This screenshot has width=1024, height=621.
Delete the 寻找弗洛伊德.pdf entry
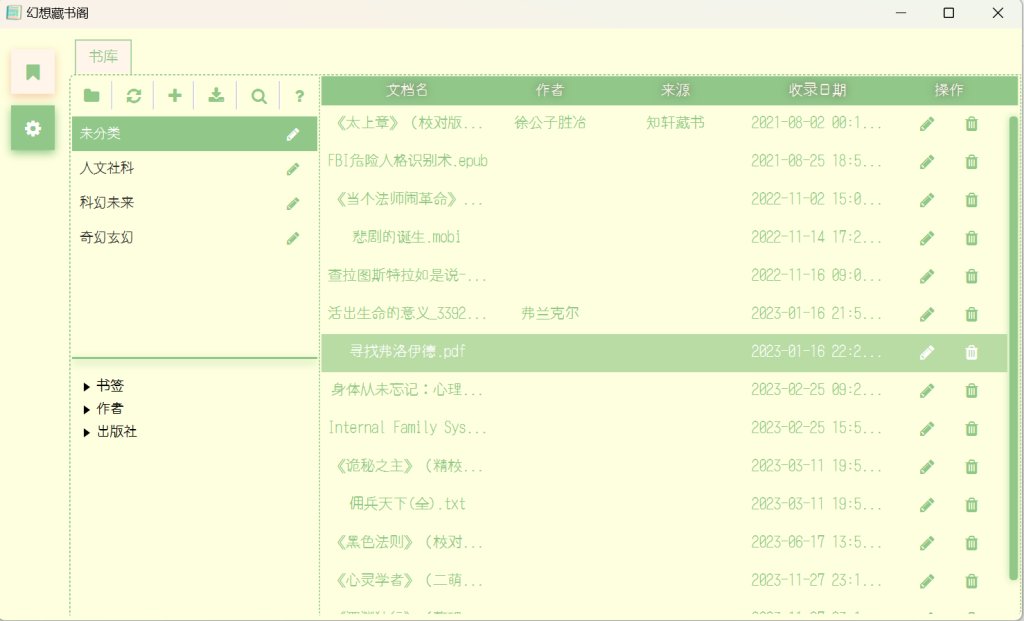click(971, 352)
